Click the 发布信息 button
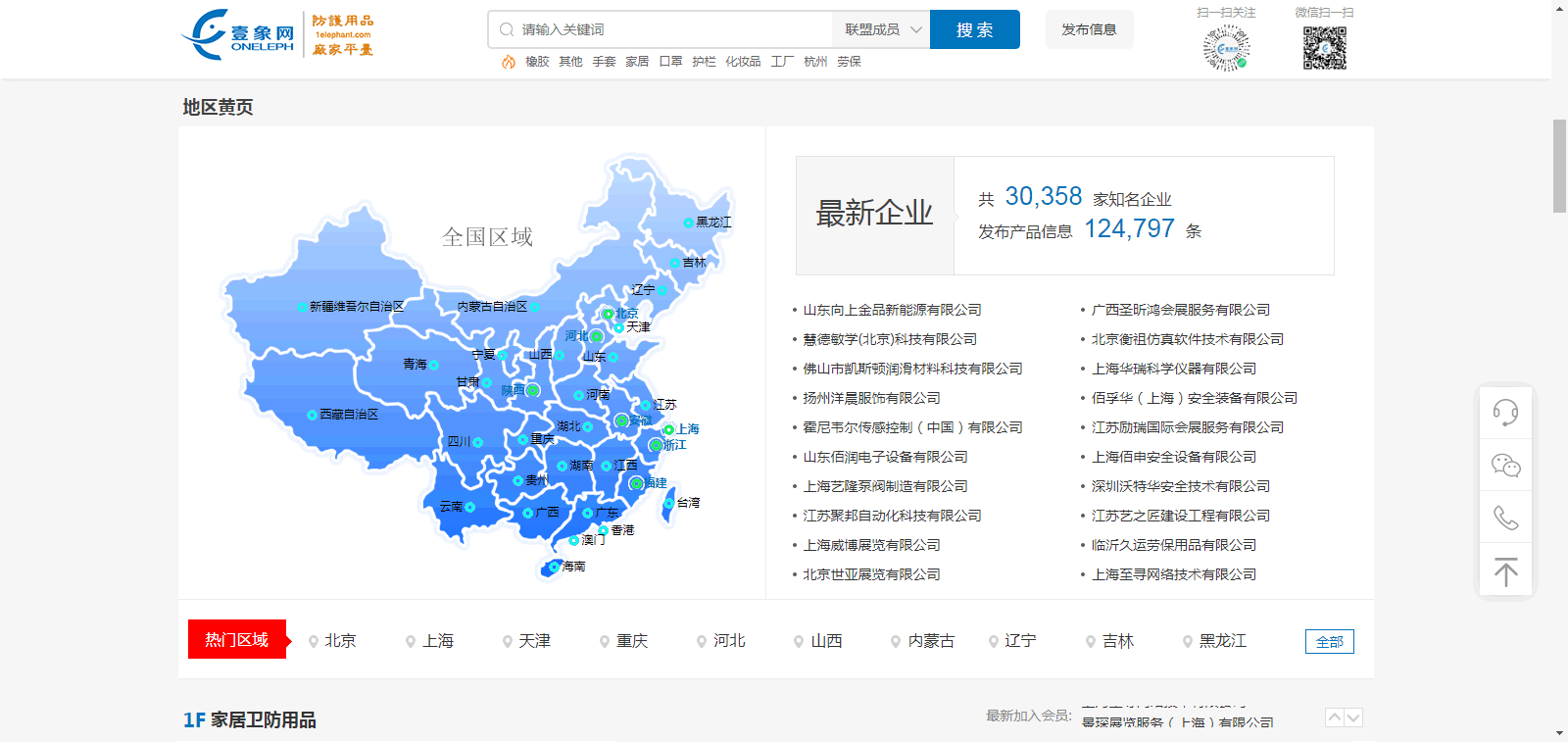Viewport: 1568px width, 742px height. 1089,29
